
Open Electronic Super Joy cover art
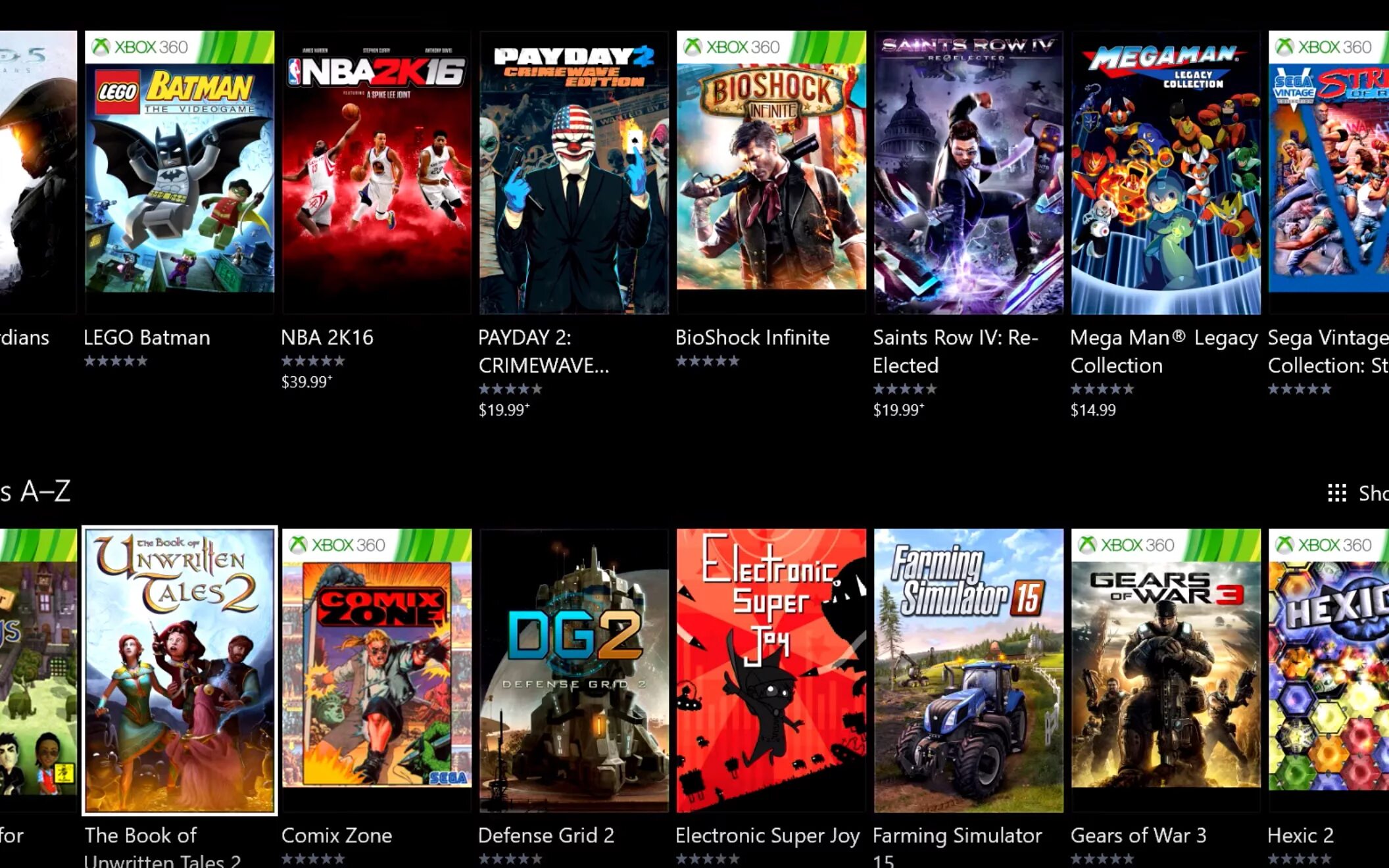[771, 671]
